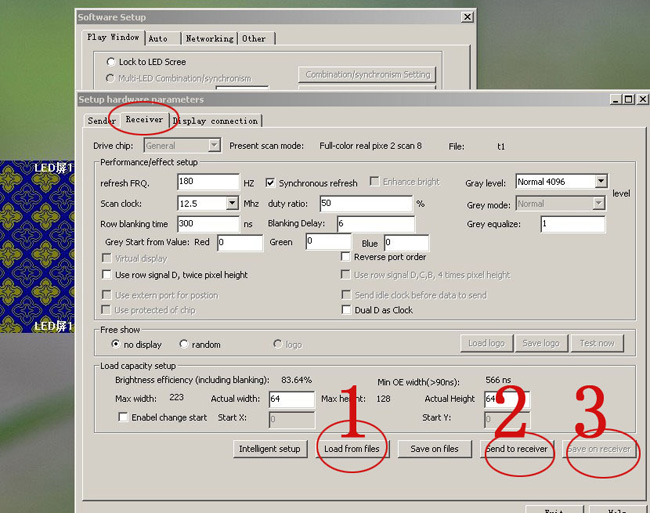Click the Load from files button
This screenshot has width=650, height=513.
click(x=351, y=449)
